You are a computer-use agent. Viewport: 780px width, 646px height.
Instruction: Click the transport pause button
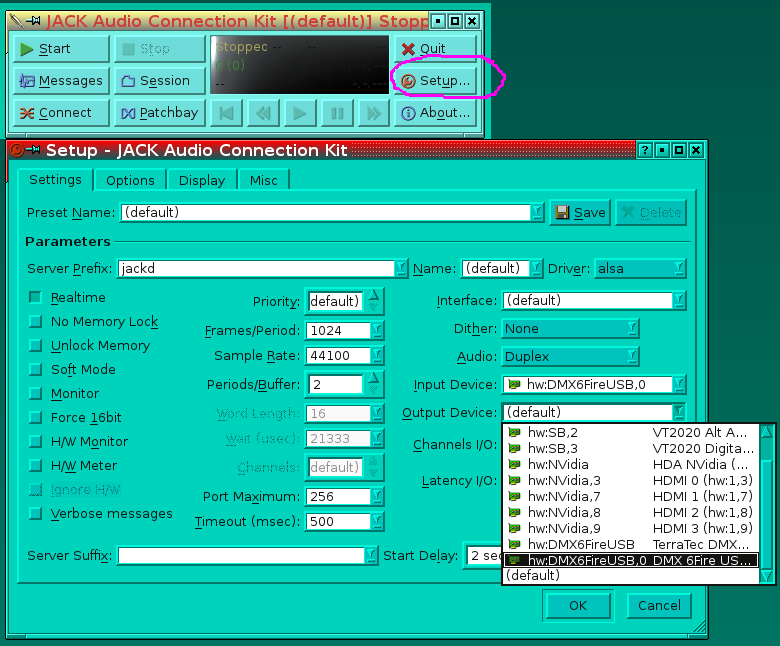[x=337, y=113]
